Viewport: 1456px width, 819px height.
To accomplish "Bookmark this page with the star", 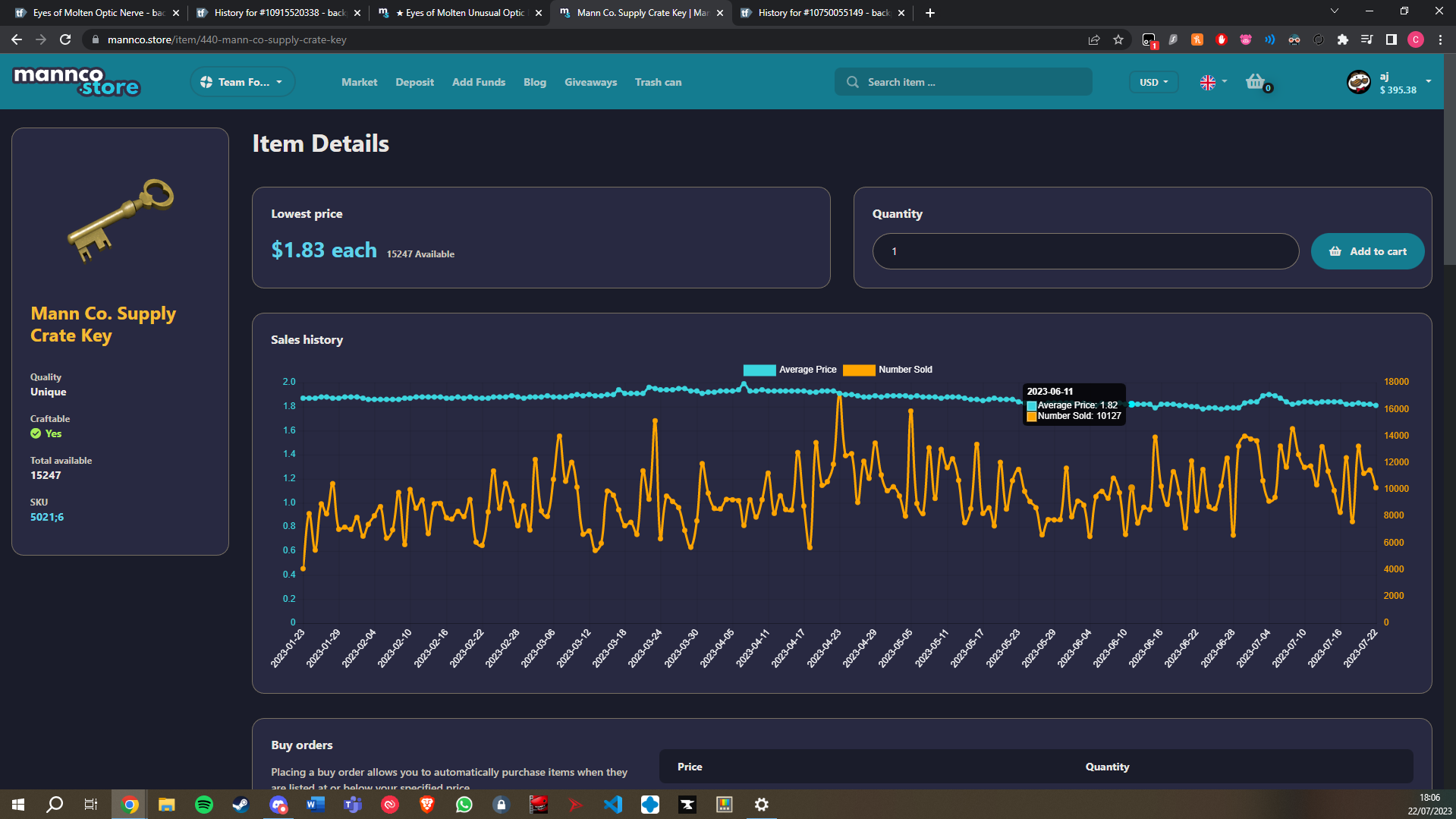I will pyautogui.click(x=1118, y=39).
